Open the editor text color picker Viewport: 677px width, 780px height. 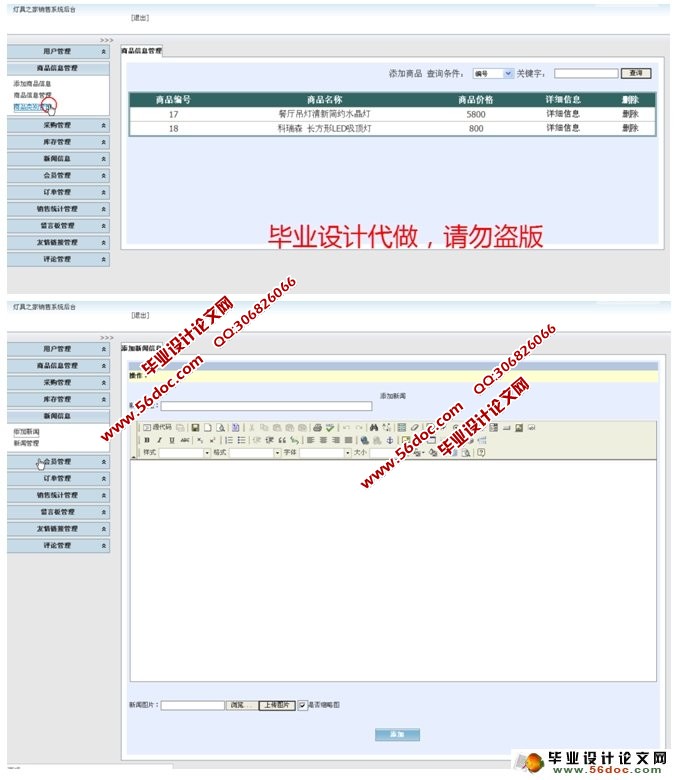click(418, 453)
